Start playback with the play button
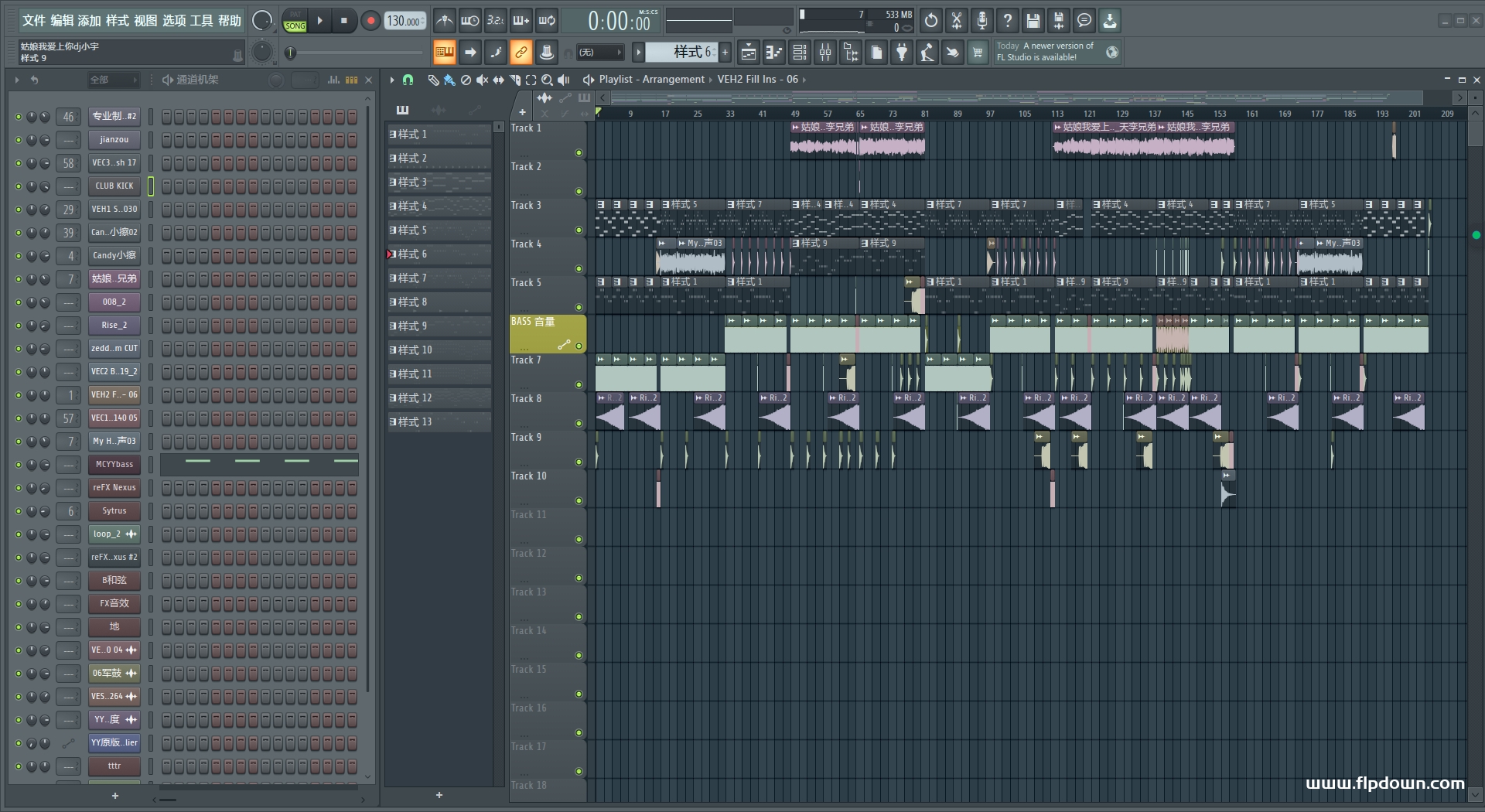1485x812 pixels. [x=319, y=21]
